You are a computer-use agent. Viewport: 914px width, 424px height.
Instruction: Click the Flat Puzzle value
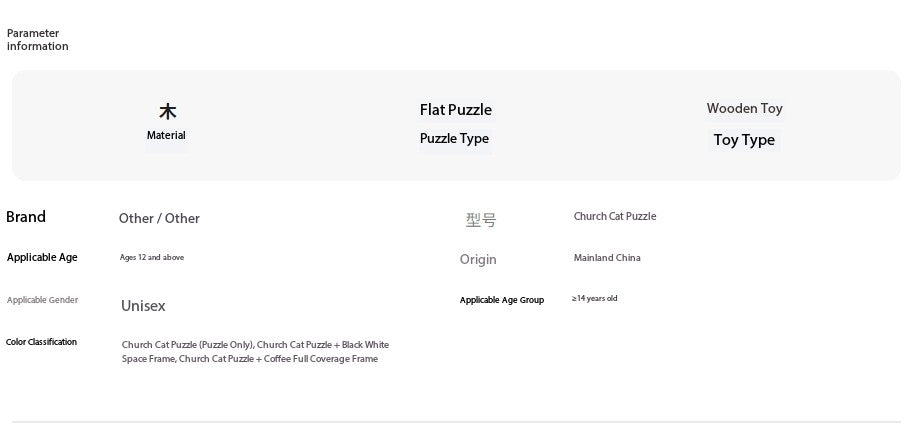(455, 110)
